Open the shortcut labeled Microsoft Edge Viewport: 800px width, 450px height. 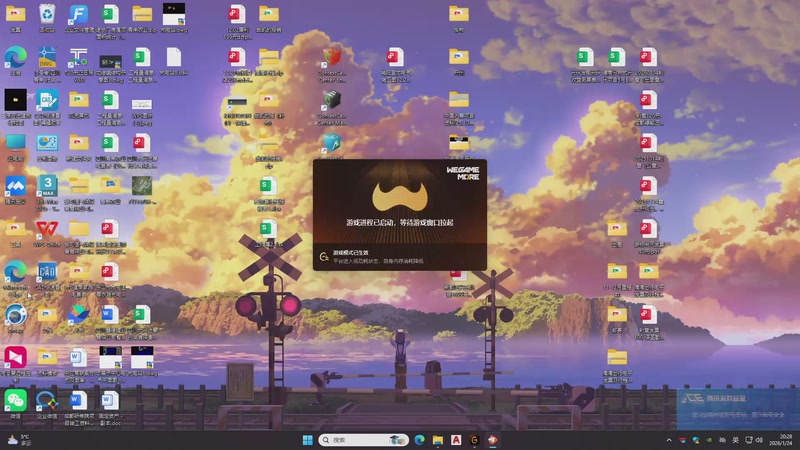point(15,272)
